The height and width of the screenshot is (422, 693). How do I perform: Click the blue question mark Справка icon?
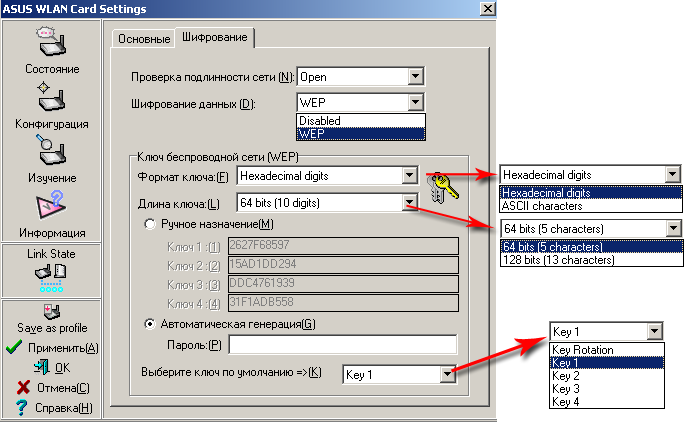(21, 407)
